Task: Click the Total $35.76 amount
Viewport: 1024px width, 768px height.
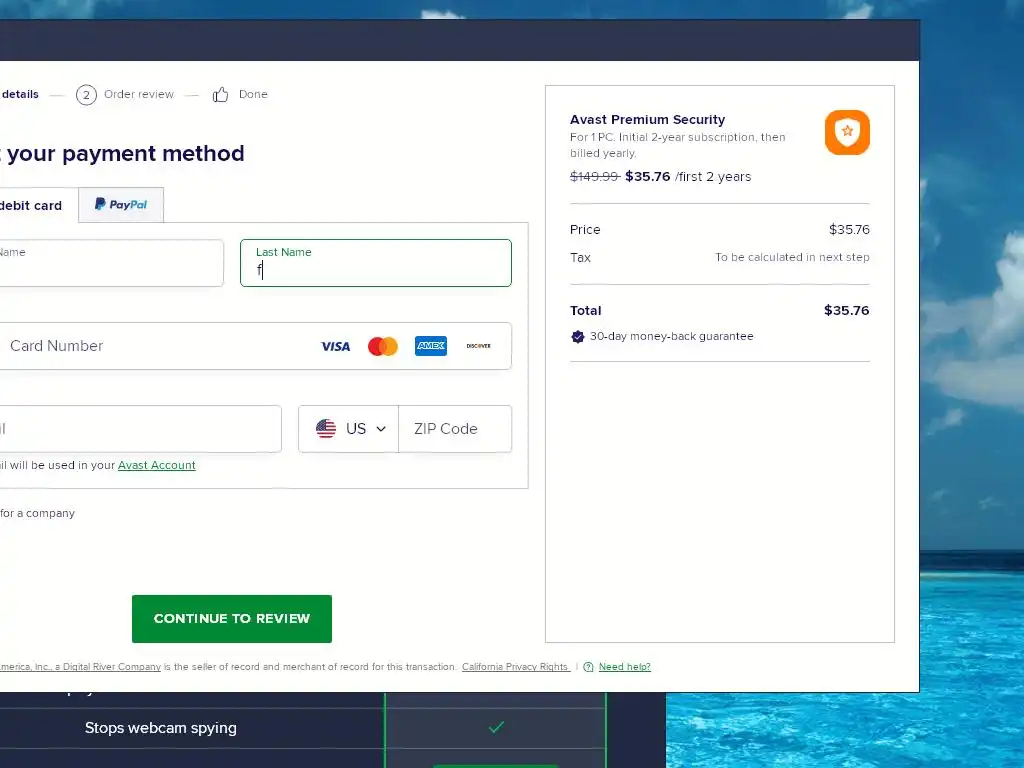Action: [846, 310]
